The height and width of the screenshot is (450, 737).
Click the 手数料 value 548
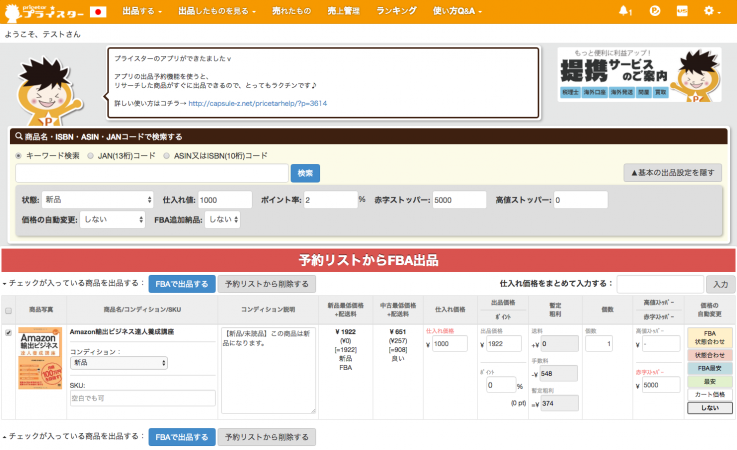coord(558,374)
